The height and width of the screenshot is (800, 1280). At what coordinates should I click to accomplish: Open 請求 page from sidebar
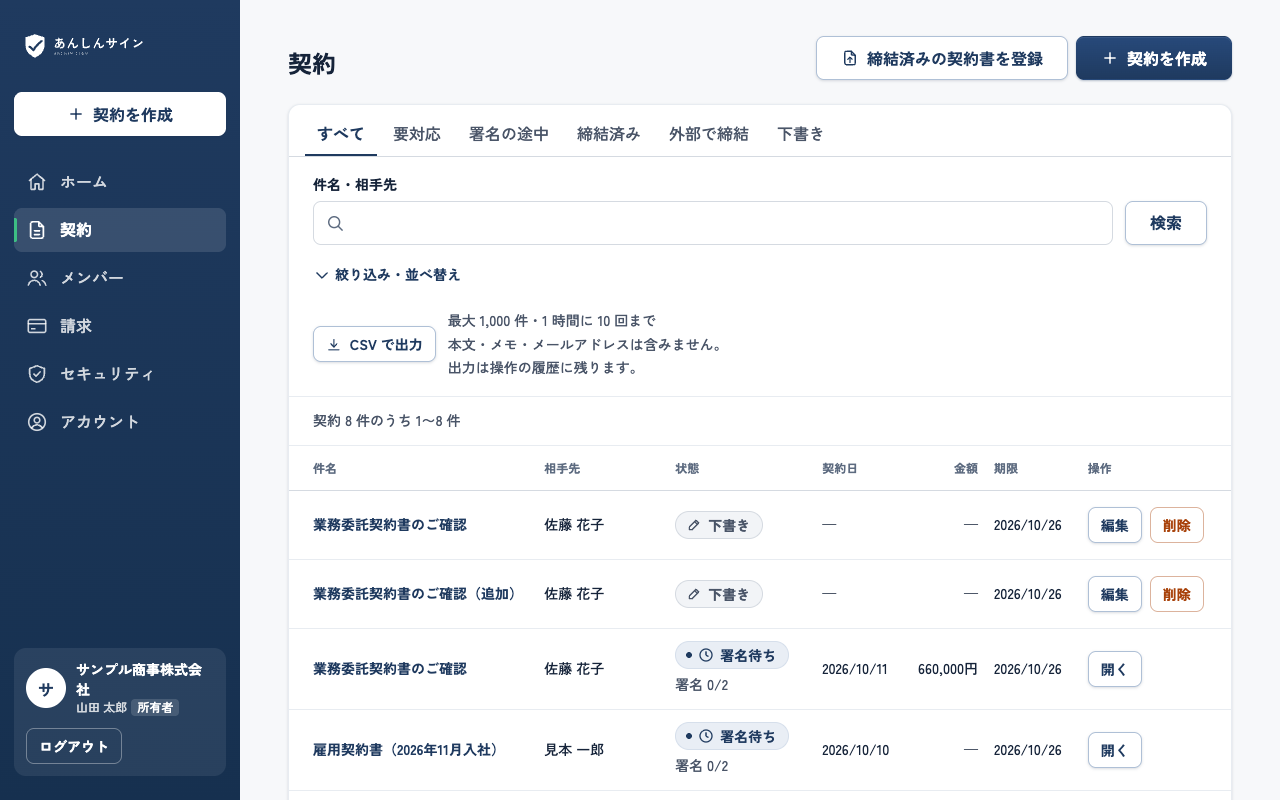(120, 326)
